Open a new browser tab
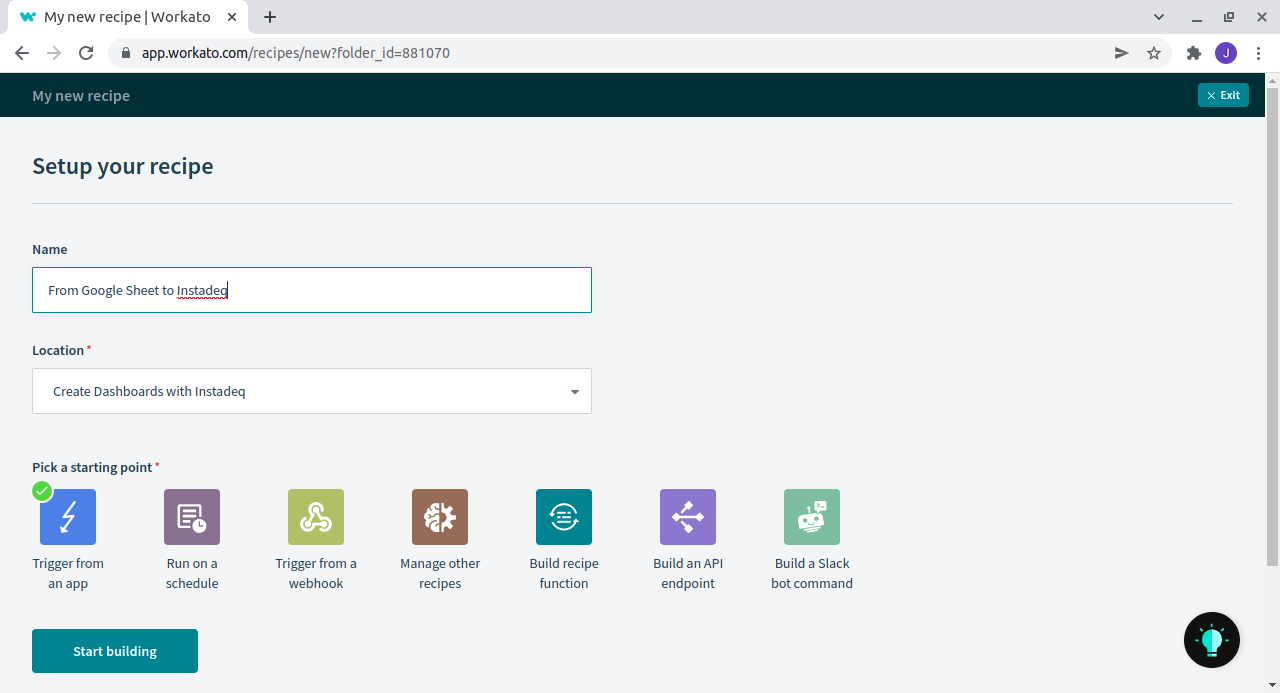Viewport: 1280px width, 693px height. pos(270,17)
